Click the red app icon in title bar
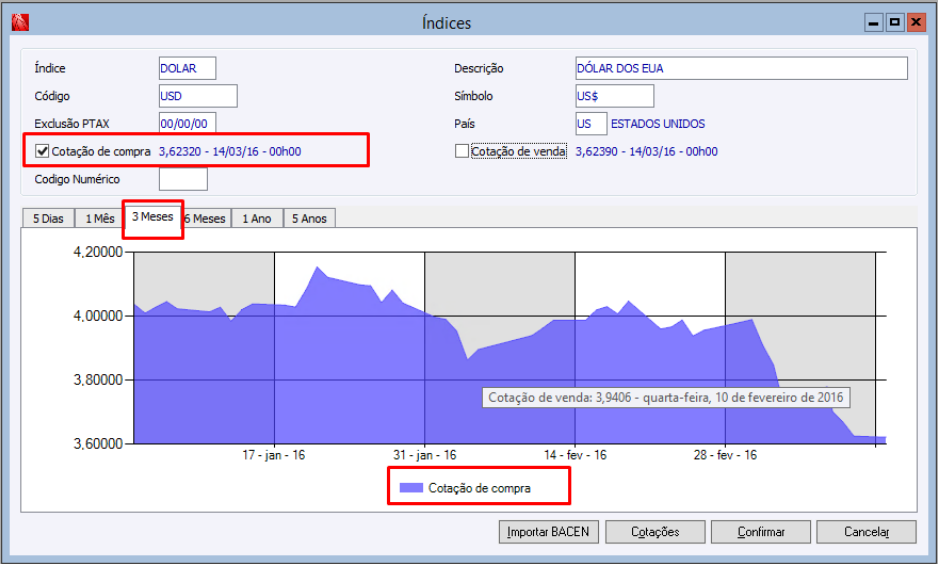The width and height of the screenshot is (938, 564). pos(20,22)
